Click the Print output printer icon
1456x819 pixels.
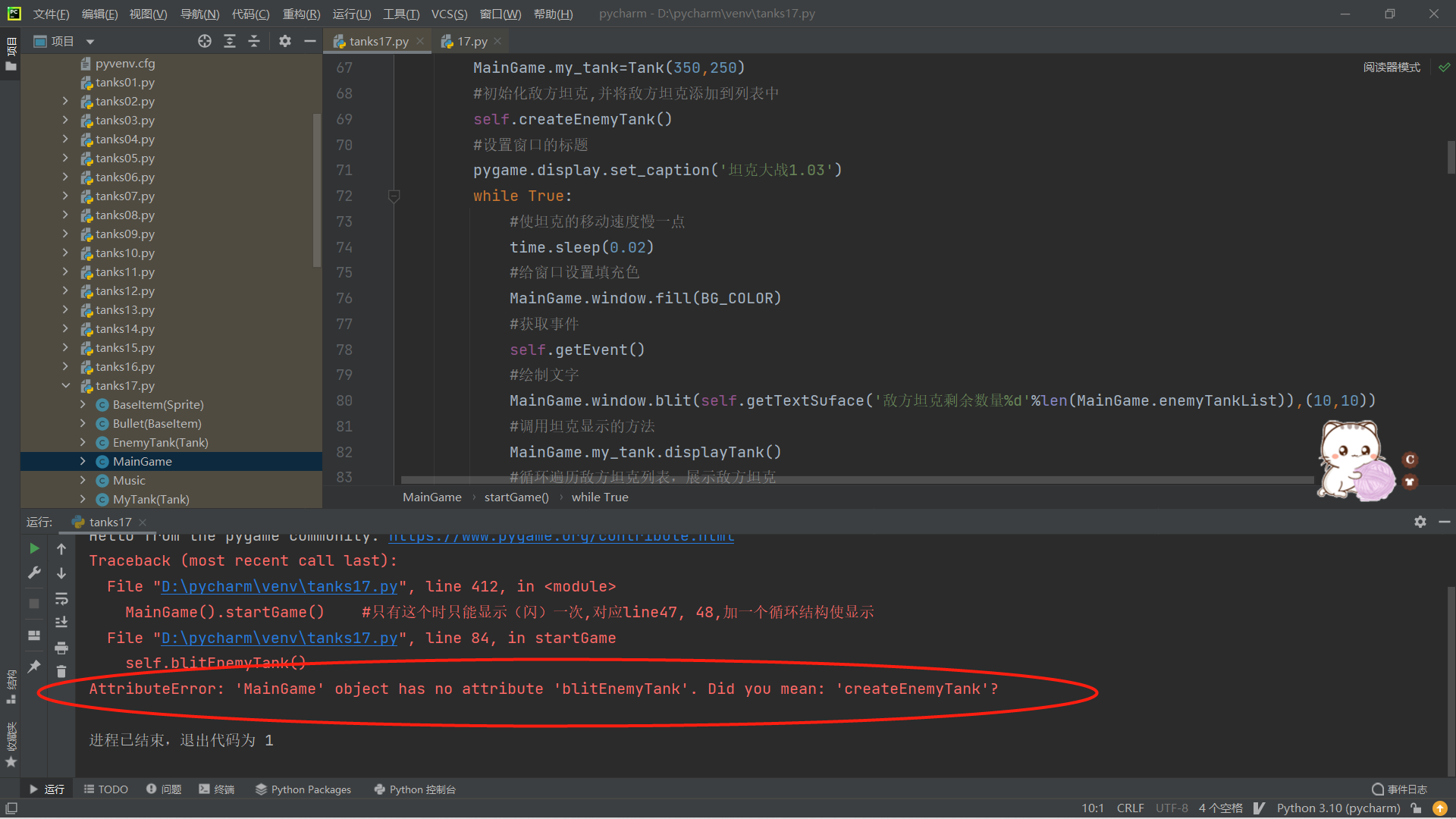61,648
